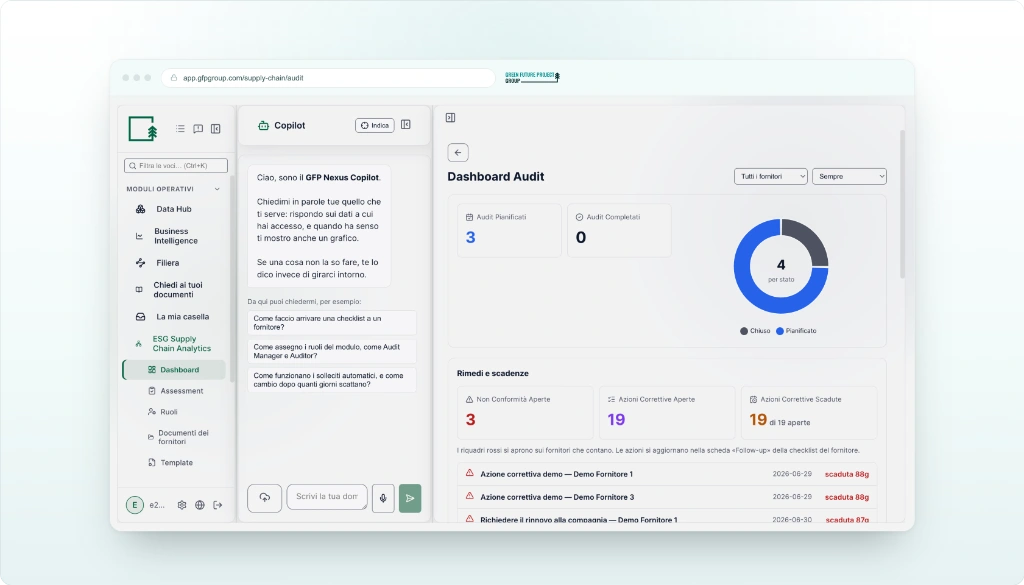Focus the Filtra le voci search field
Image resolution: width=1024 pixels, height=585 pixels.
(176, 166)
